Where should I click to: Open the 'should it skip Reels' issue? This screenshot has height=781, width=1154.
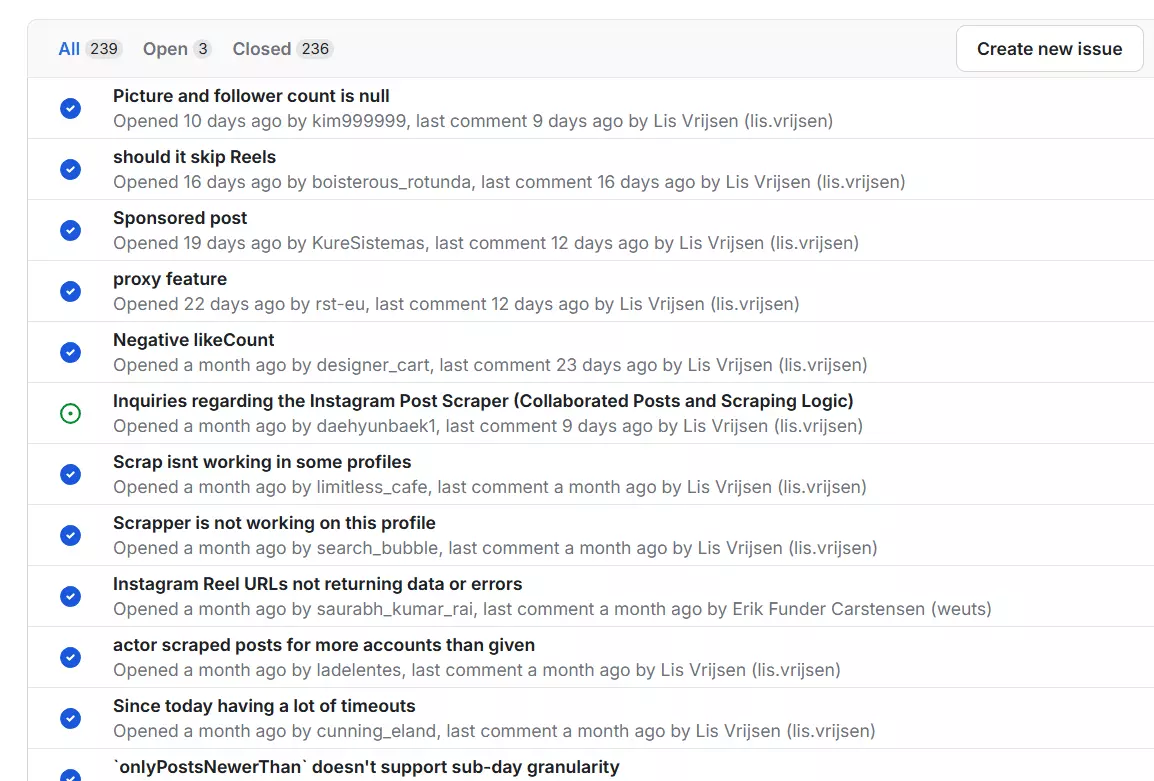click(194, 157)
